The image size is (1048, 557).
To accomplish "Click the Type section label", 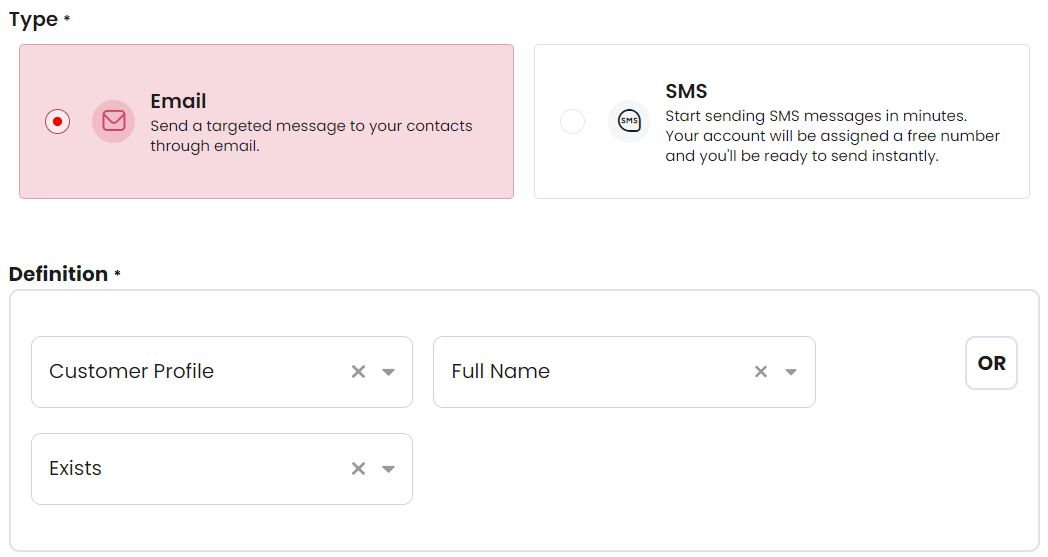I will pos(33,20).
